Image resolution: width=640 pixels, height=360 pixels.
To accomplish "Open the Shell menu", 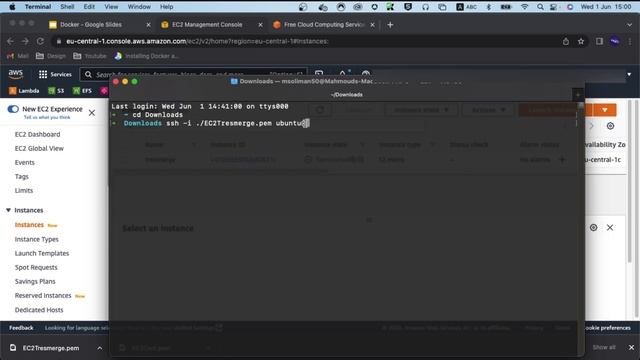I will click(67, 7).
